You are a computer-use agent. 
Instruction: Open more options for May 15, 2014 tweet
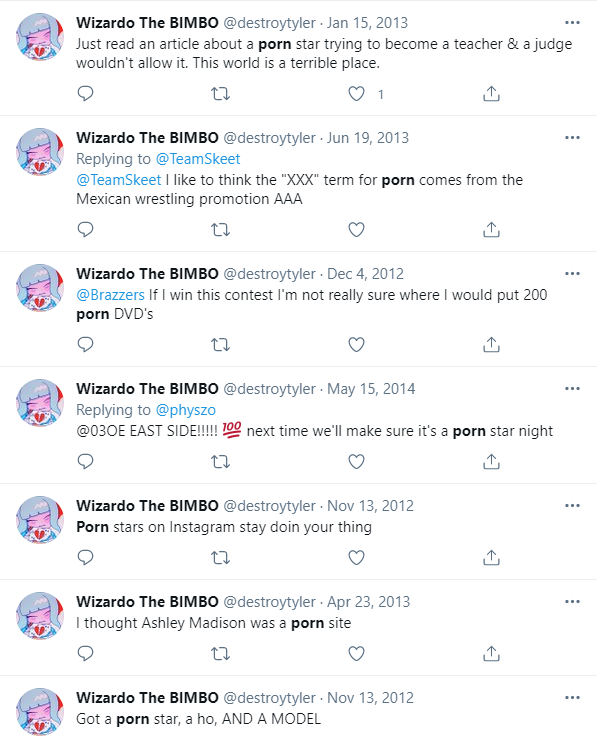(x=572, y=388)
